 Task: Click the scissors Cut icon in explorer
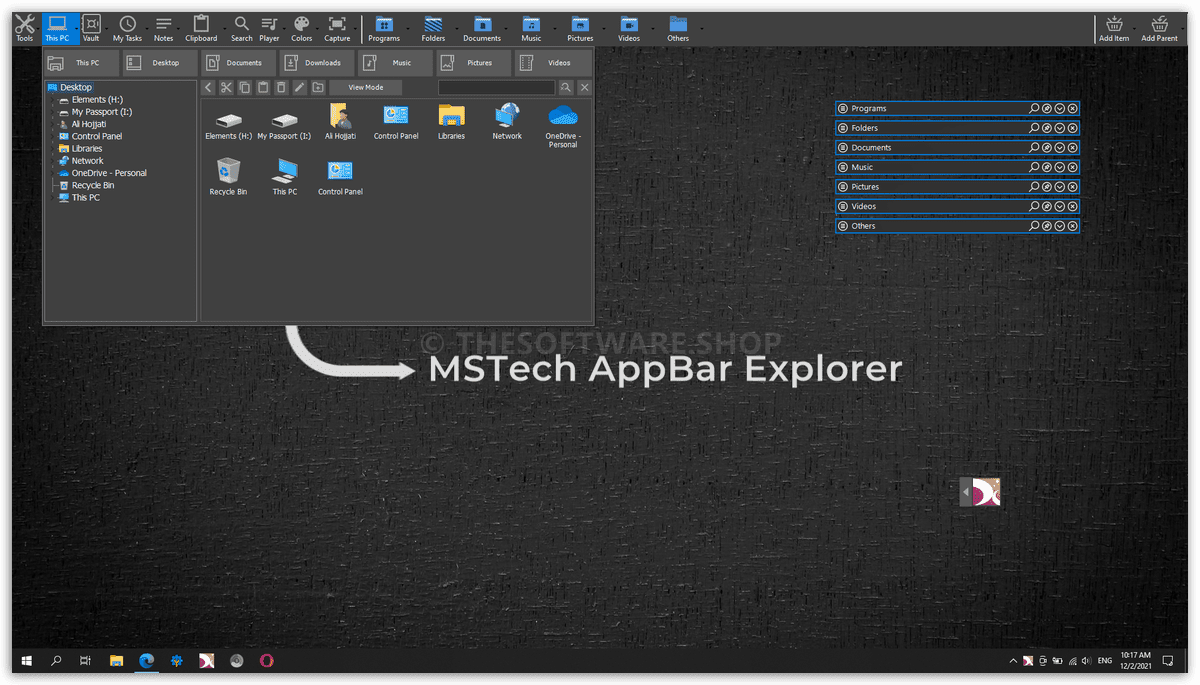226,88
